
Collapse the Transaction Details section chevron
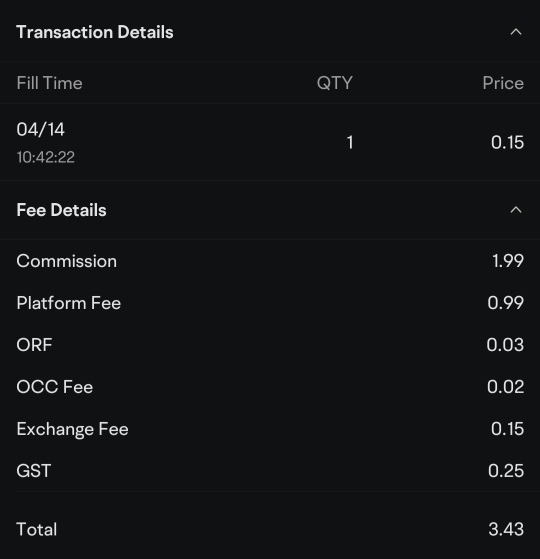[516, 32]
